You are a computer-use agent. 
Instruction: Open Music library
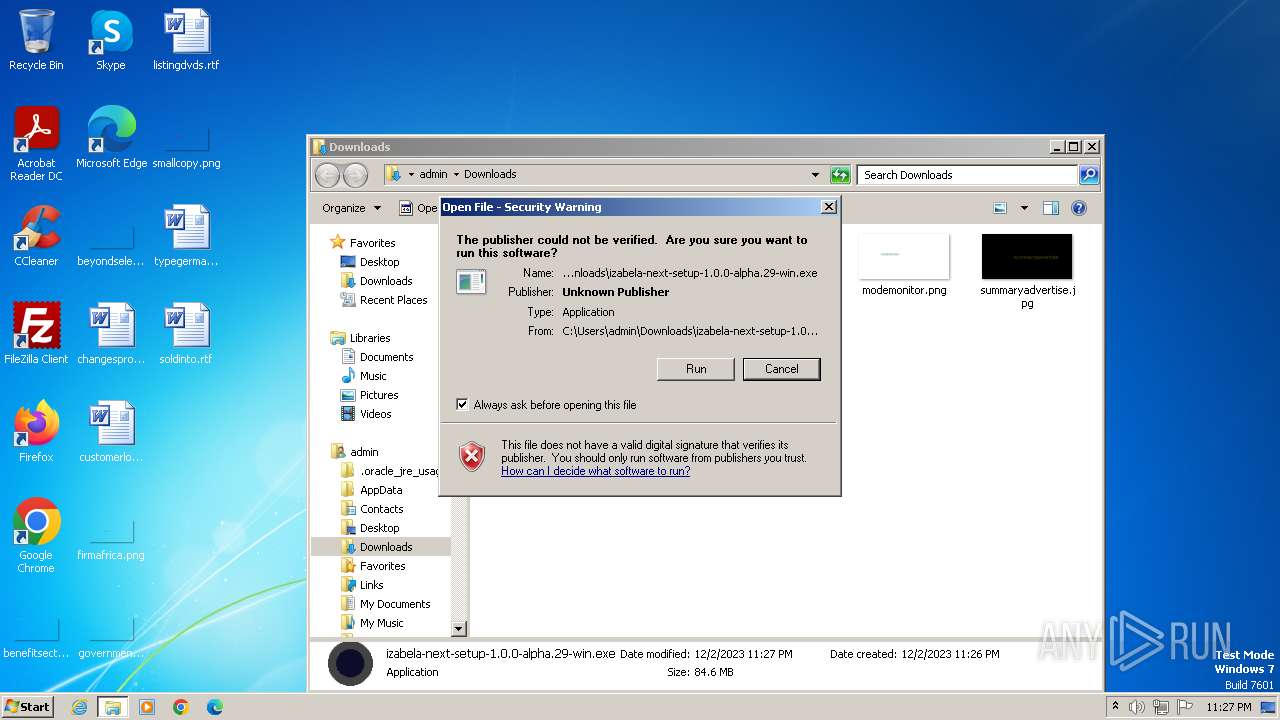[373, 376]
